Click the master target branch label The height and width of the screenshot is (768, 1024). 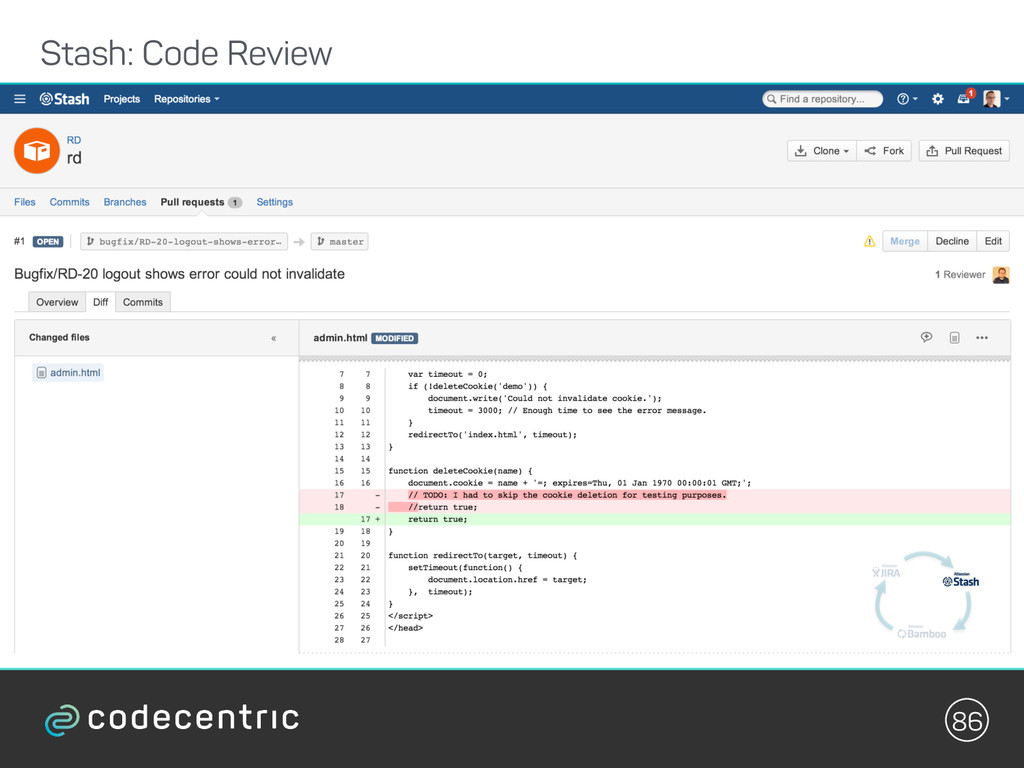point(340,242)
